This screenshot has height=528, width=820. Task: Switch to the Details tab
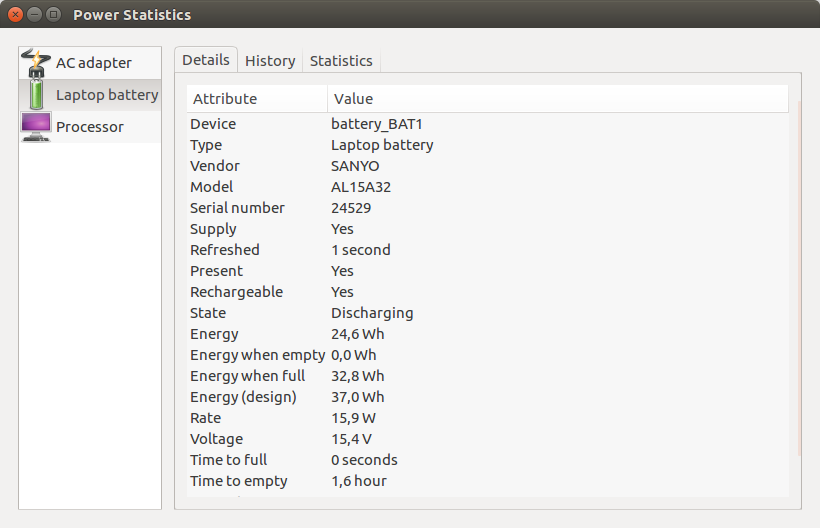tap(206, 60)
